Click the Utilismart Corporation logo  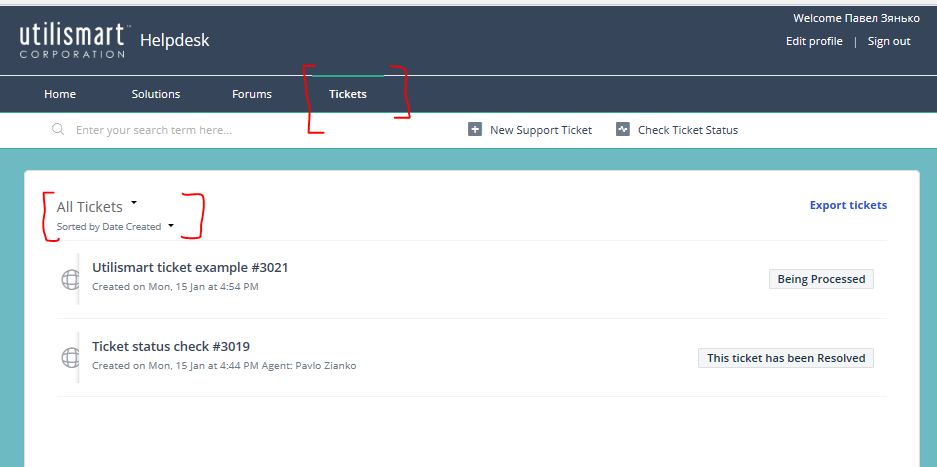(x=74, y=41)
